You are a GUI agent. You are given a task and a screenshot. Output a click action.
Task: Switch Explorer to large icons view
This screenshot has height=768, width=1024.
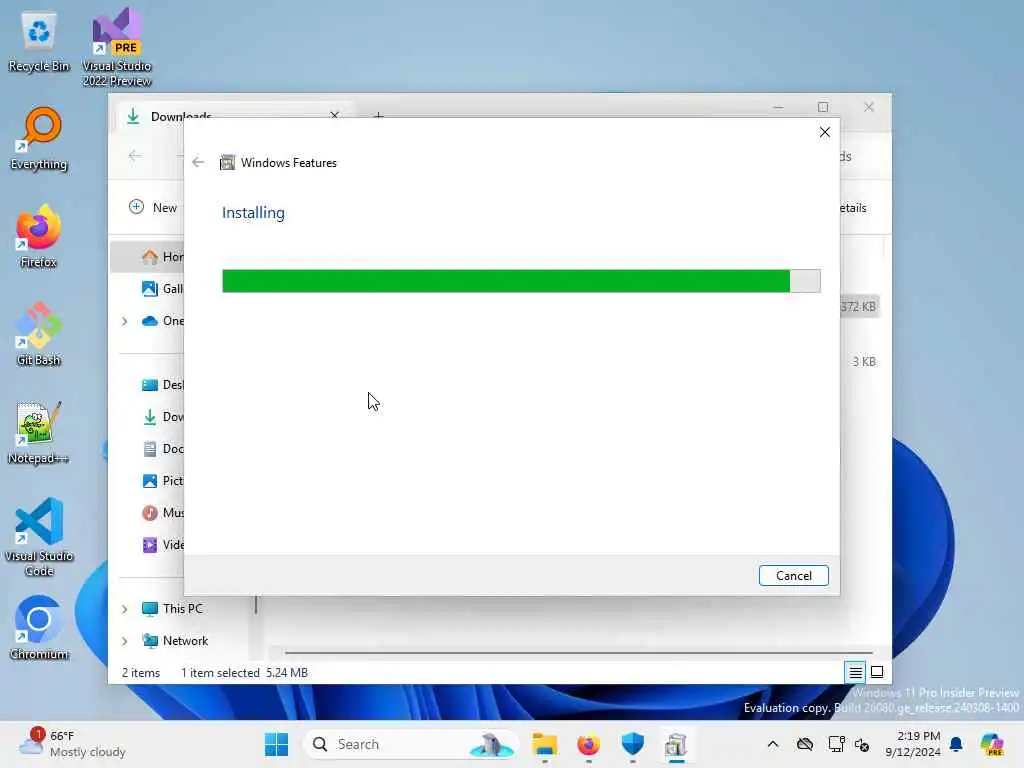click(x=877, y=672)
